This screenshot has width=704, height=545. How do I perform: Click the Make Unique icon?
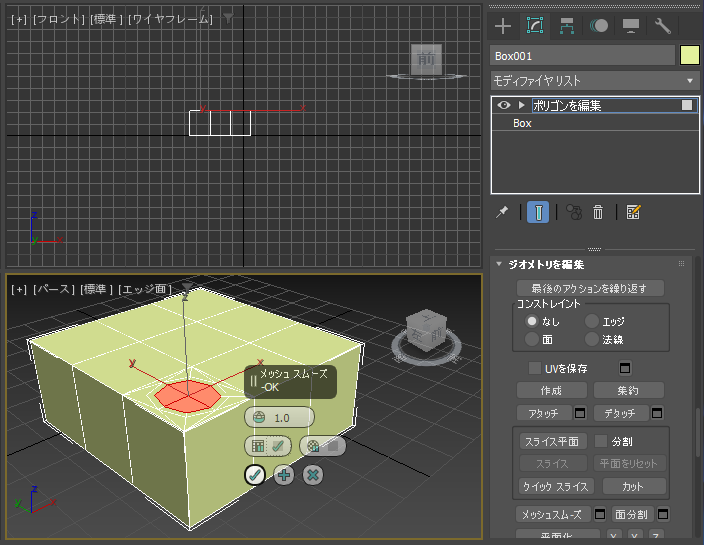573,212
